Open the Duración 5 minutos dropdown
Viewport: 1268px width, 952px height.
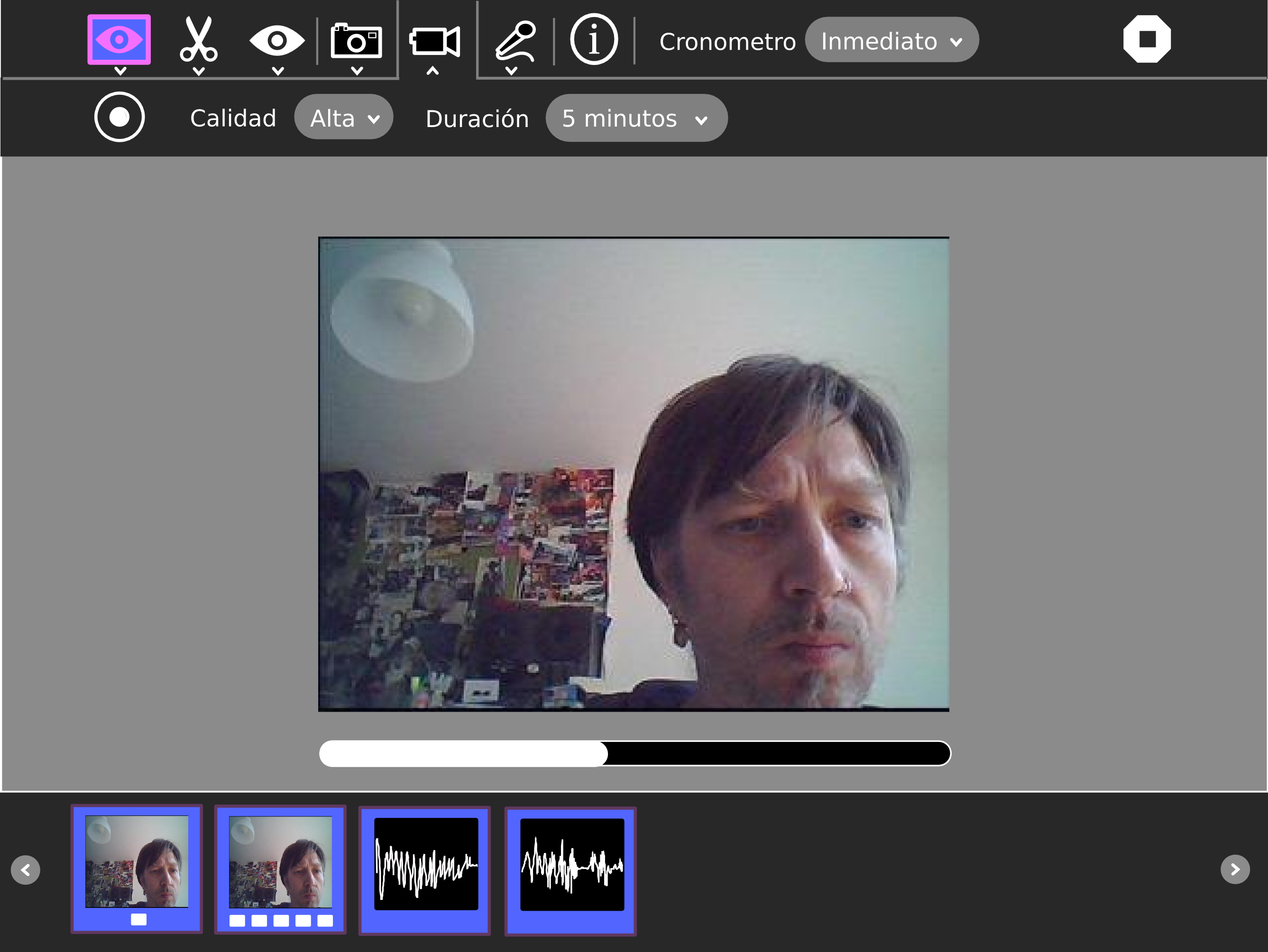click(636, 118)
